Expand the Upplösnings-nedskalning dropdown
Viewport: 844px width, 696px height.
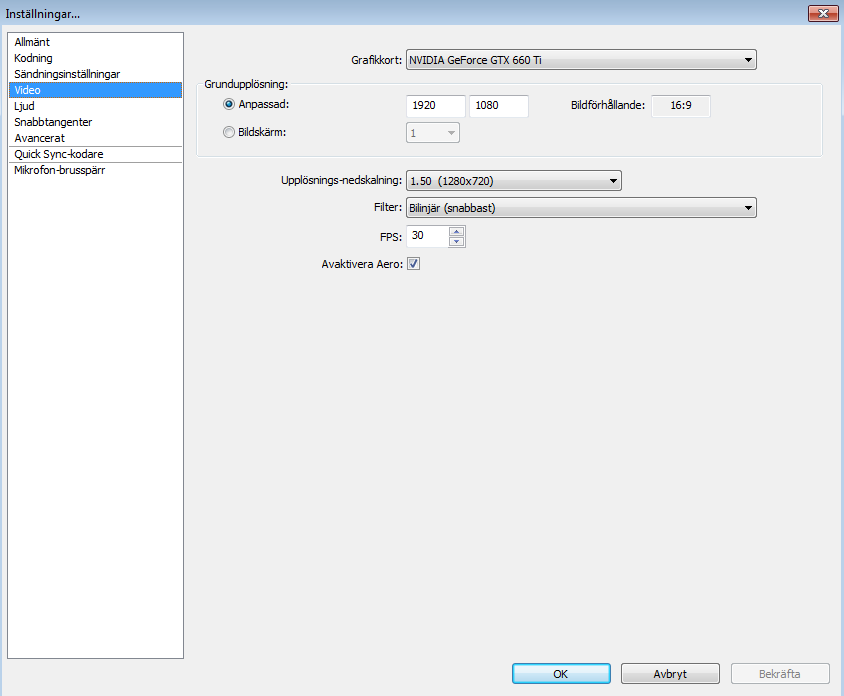pyautogui.click(x=513, y=181)
